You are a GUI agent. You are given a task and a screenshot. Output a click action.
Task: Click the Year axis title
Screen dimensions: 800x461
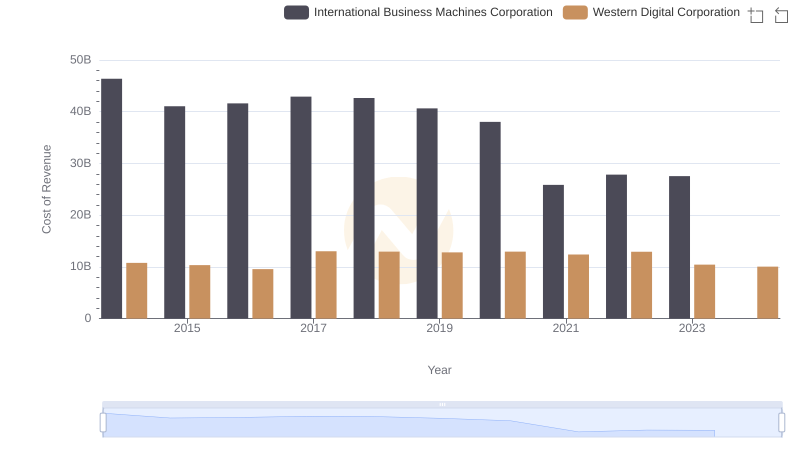pyautogui.click(x=439, y=370)
